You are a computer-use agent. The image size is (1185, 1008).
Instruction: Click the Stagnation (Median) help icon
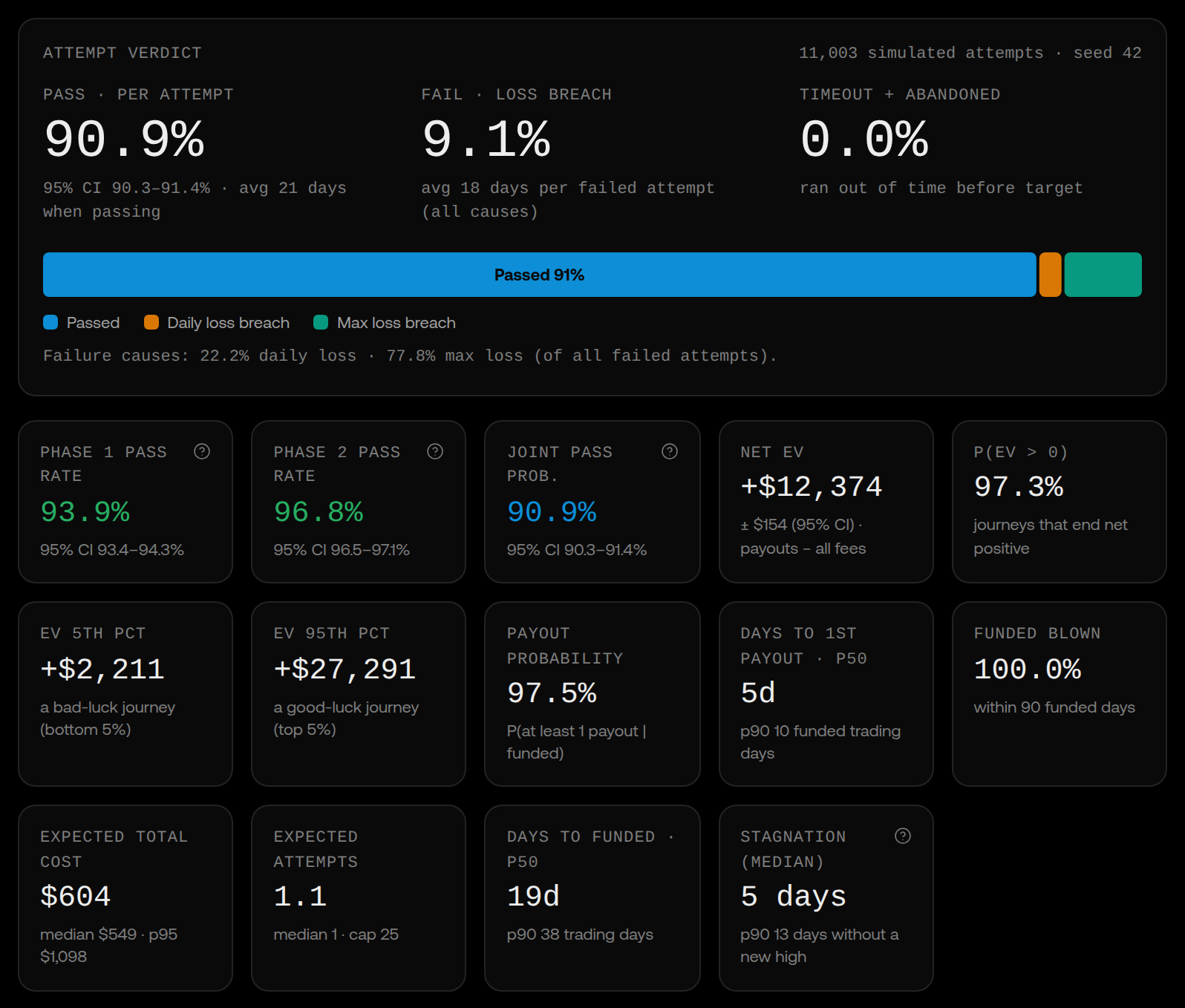coord(903,836)
